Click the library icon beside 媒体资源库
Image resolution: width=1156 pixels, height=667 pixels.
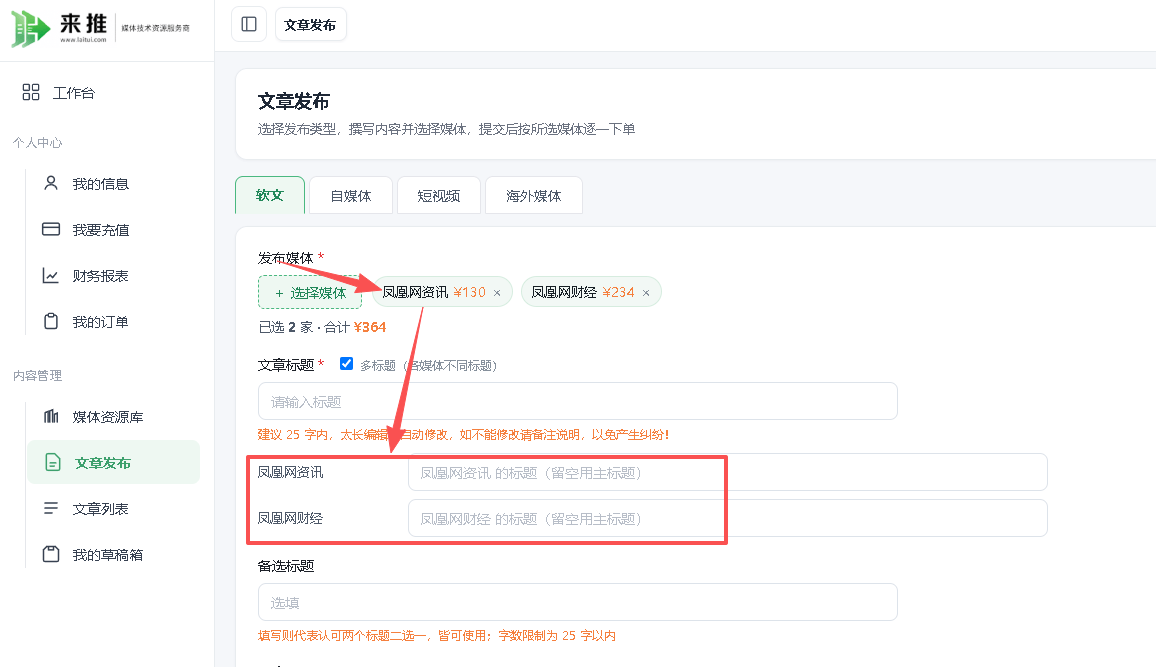[x=51, y=416]
